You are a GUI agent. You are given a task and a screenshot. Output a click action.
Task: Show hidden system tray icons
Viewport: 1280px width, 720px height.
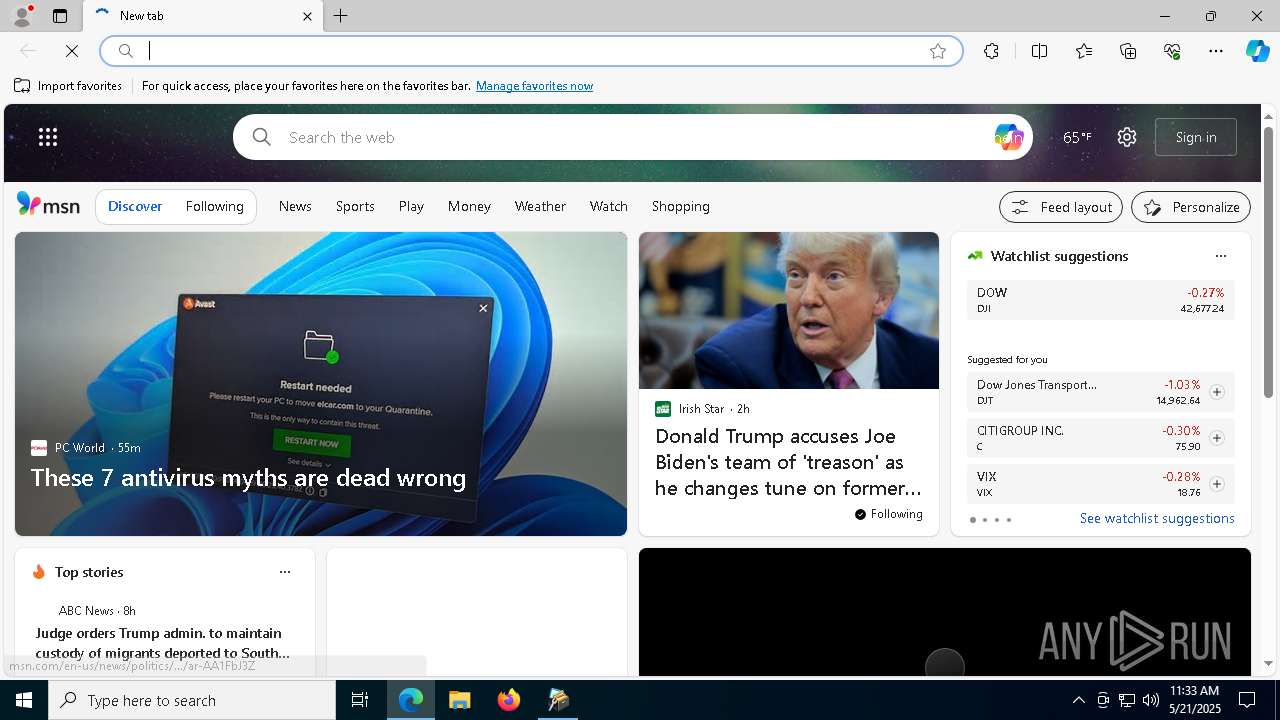[1078, 700]
